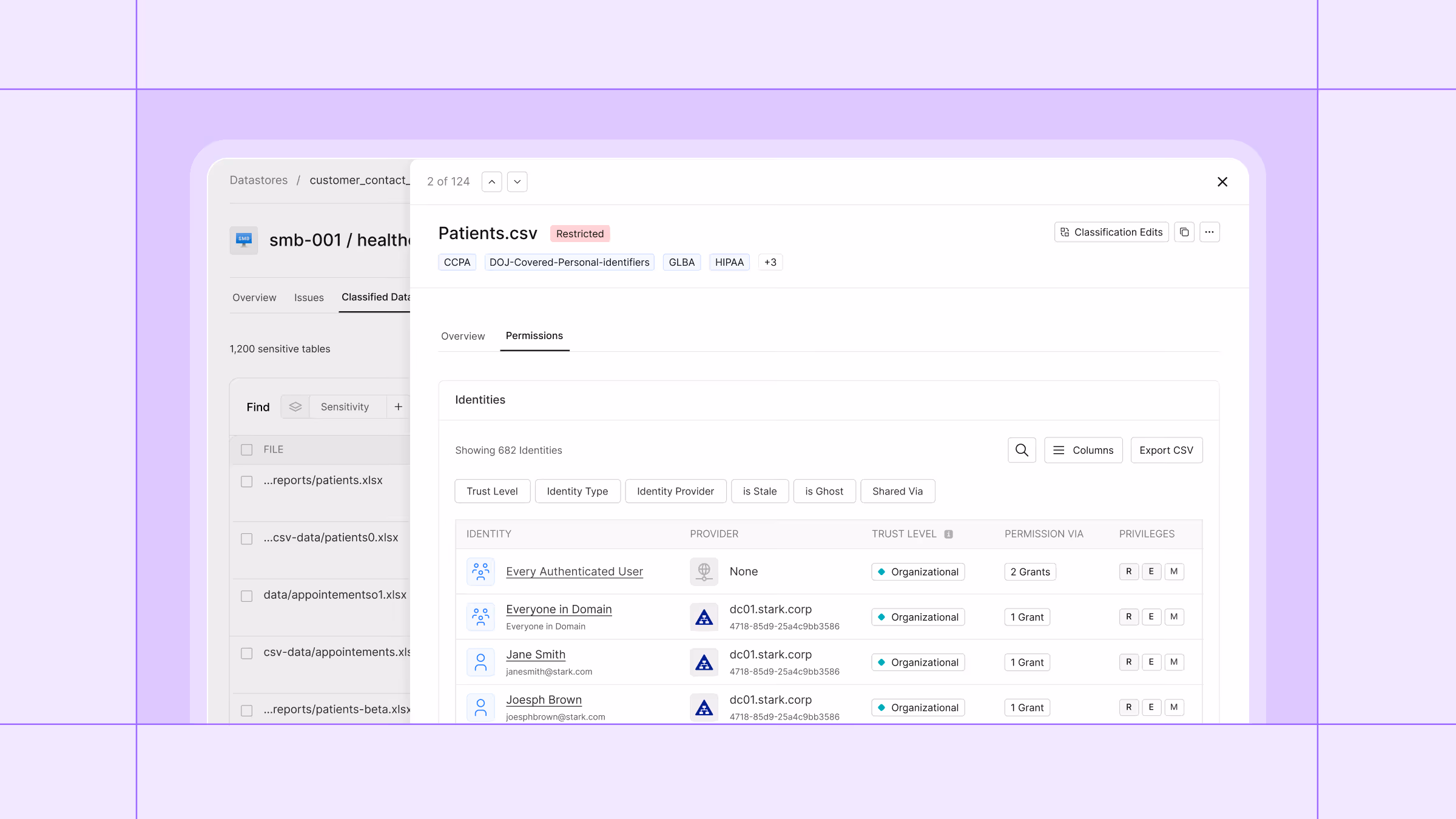The height and width of the screenshot is (819, 1456).
Task: Expand the +3 additional tags
Action: (770, 263)
